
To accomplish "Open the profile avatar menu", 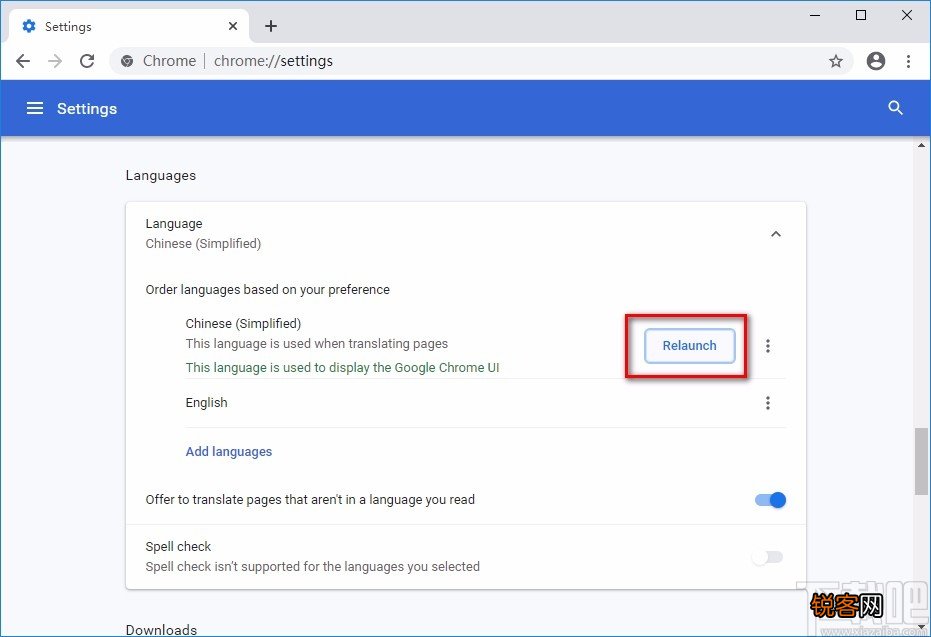I will [876, 61].
